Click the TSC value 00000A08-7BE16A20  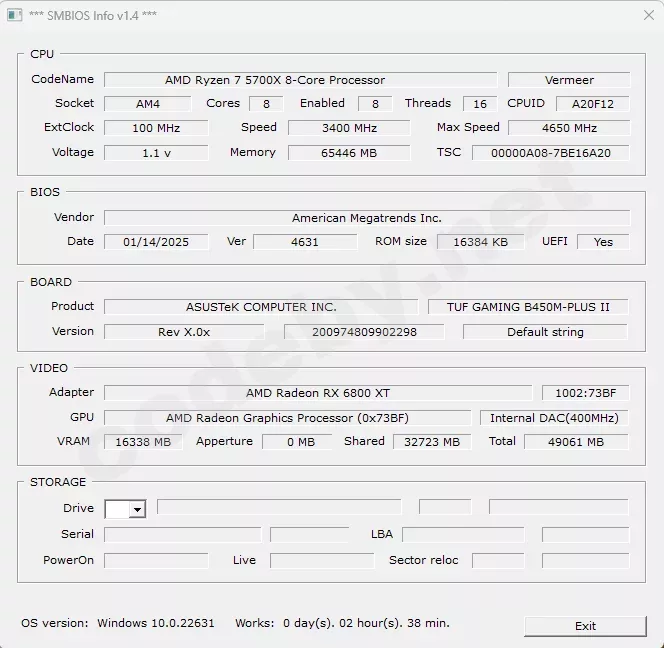pyautogui.click(x=551, y=153)
